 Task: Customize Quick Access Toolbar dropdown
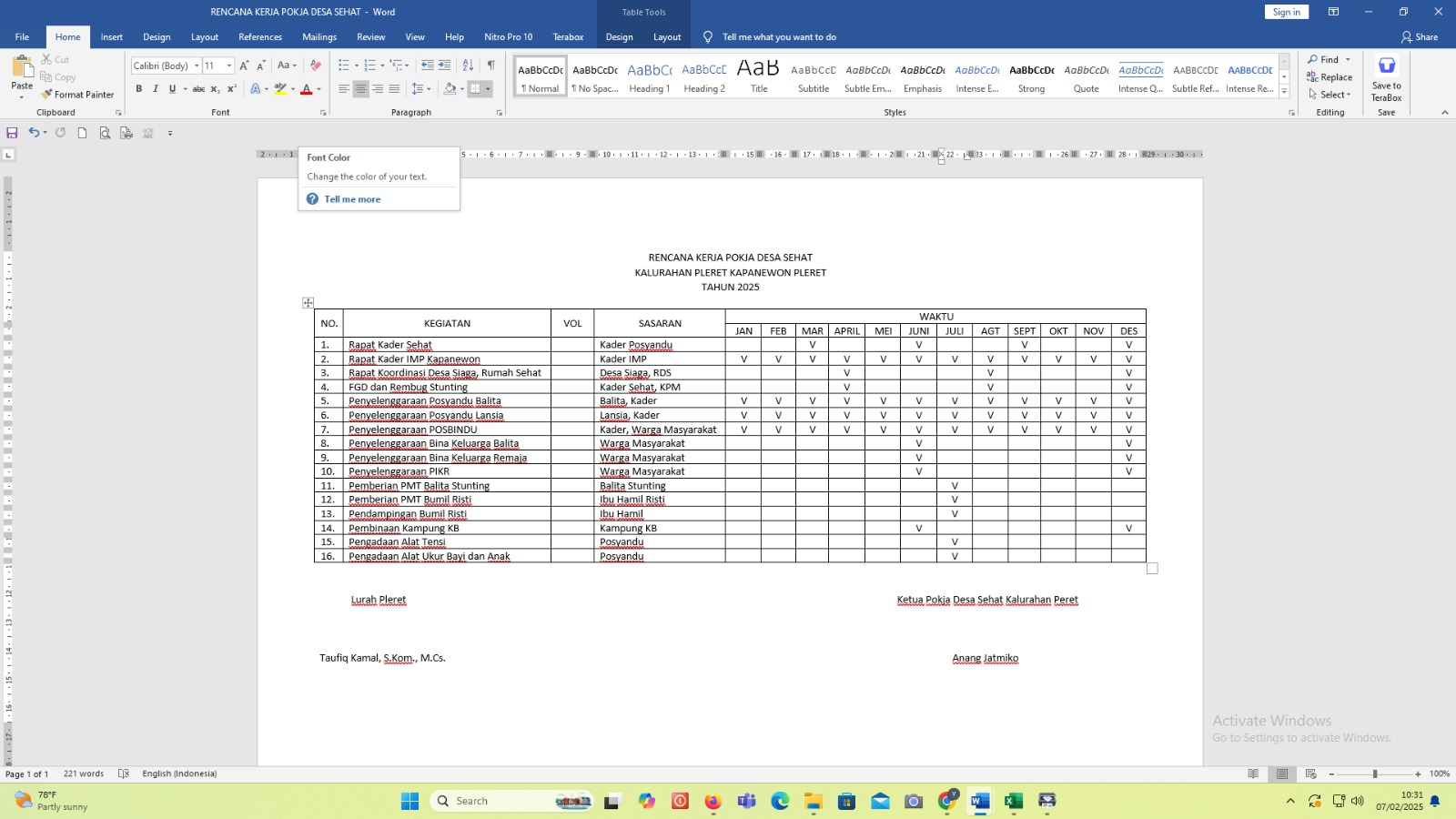tap(170, 133)
